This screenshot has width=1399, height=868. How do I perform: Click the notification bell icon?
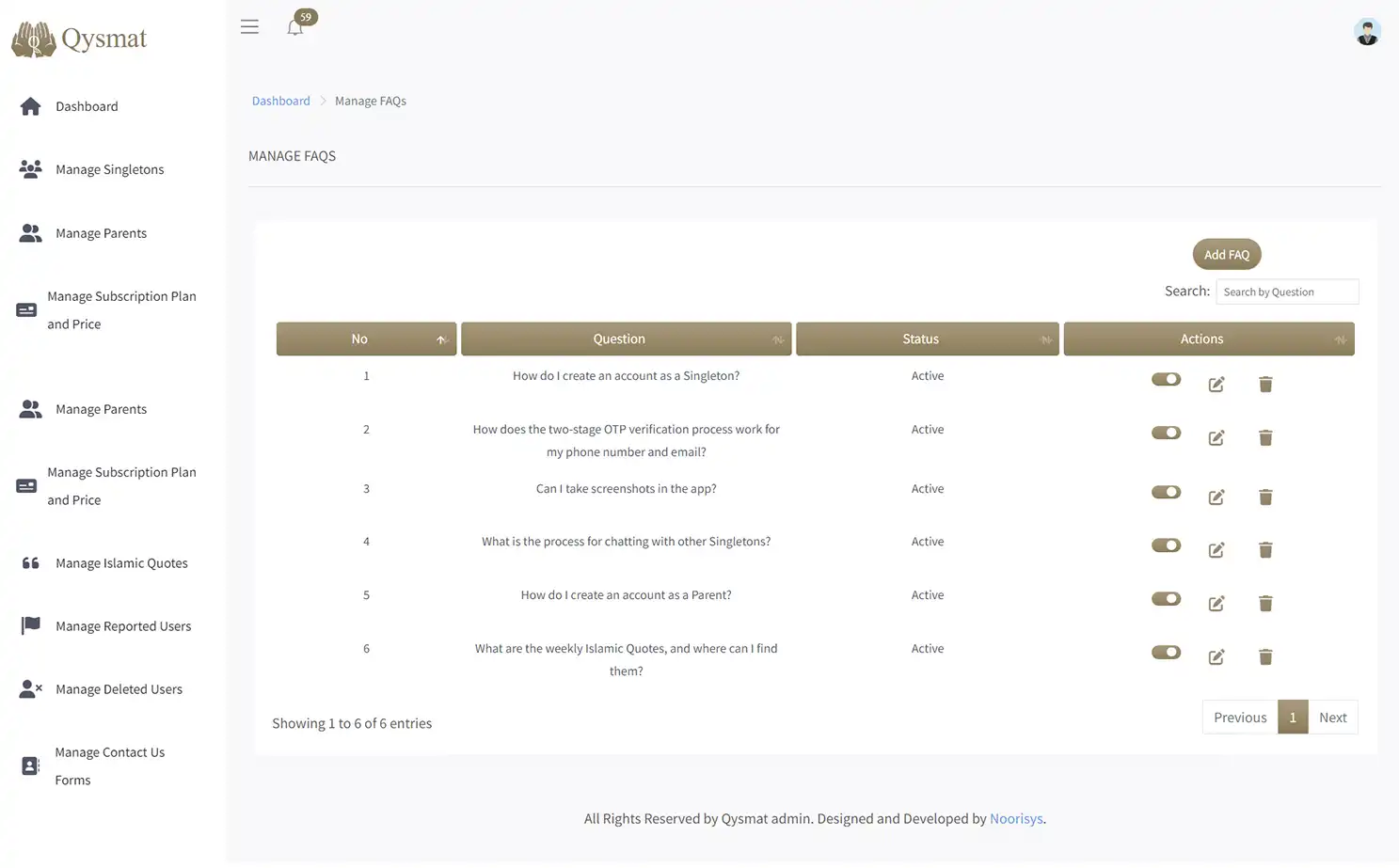(295, 27)
